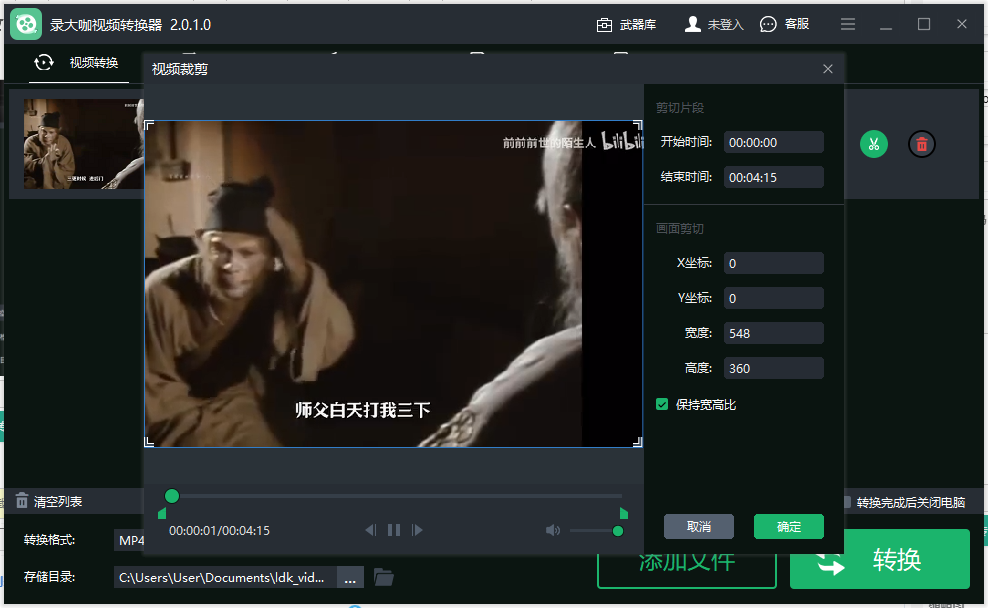Click the playback position slider handle

171,496
